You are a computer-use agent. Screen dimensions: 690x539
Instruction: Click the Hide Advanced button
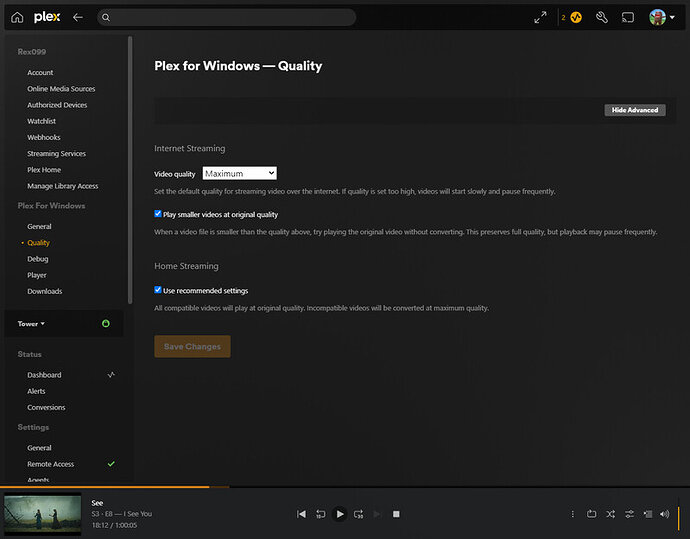(635, 110)
